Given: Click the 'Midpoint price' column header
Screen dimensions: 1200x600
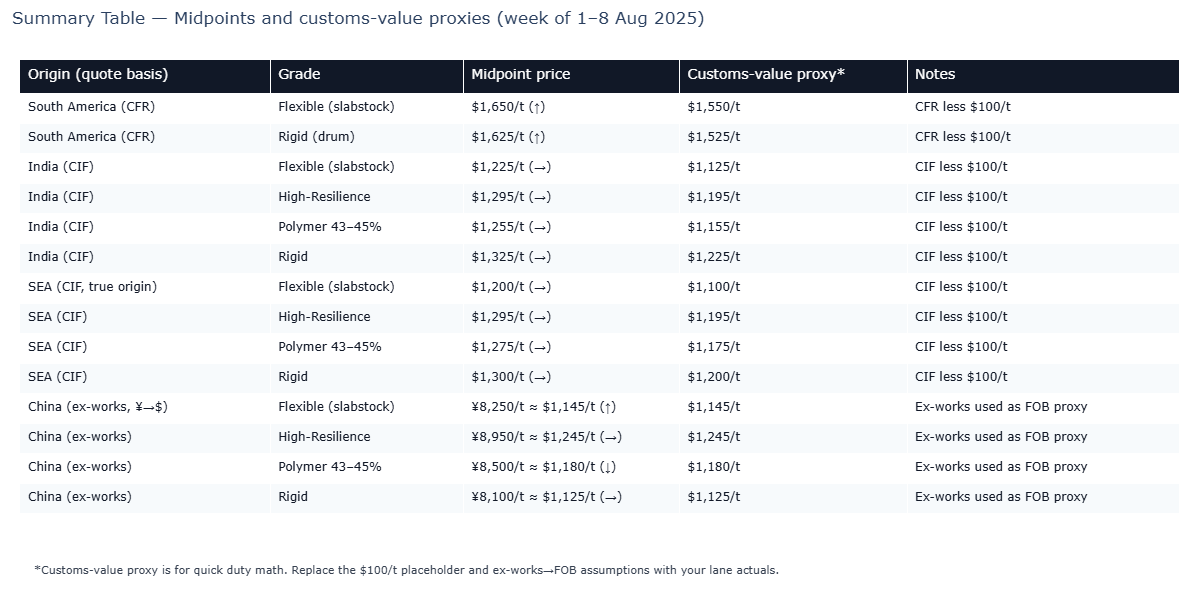Looking at the screenshot, I should tap(520, 74).
